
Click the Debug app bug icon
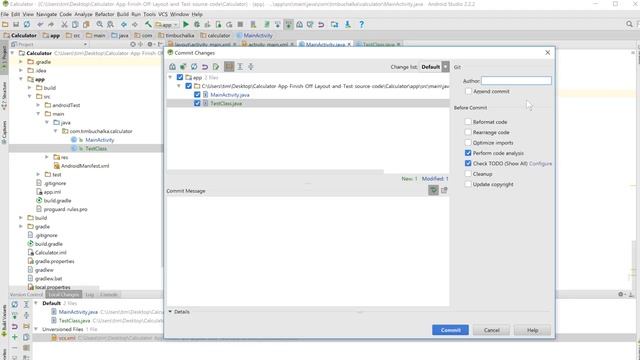click(x=197, y=24)
